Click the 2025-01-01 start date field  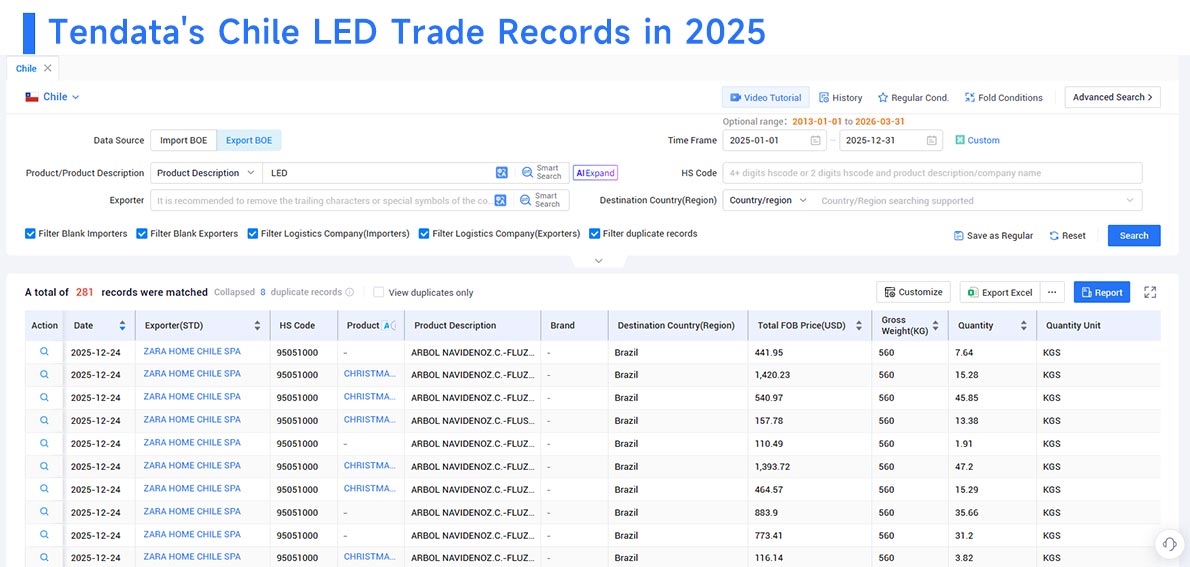pos(774,140)
